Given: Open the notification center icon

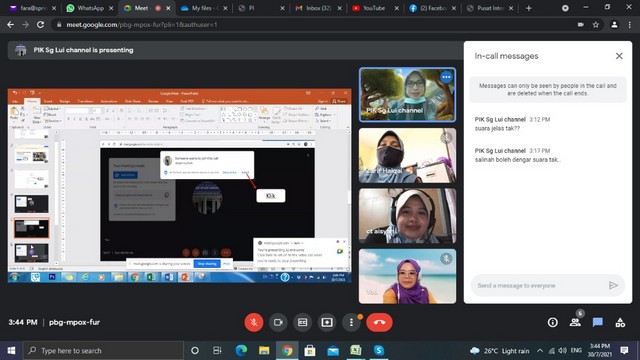Looking at the screenshot, I should [x=624, y=350].
